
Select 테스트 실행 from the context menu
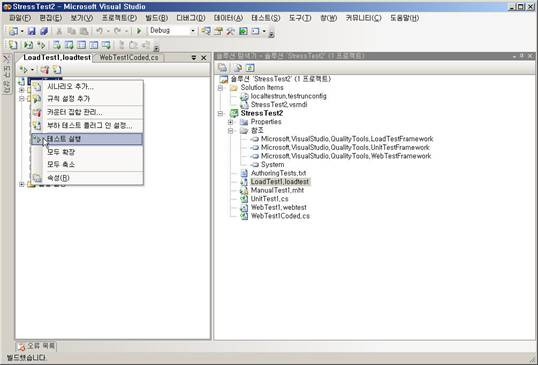(87, 139)
